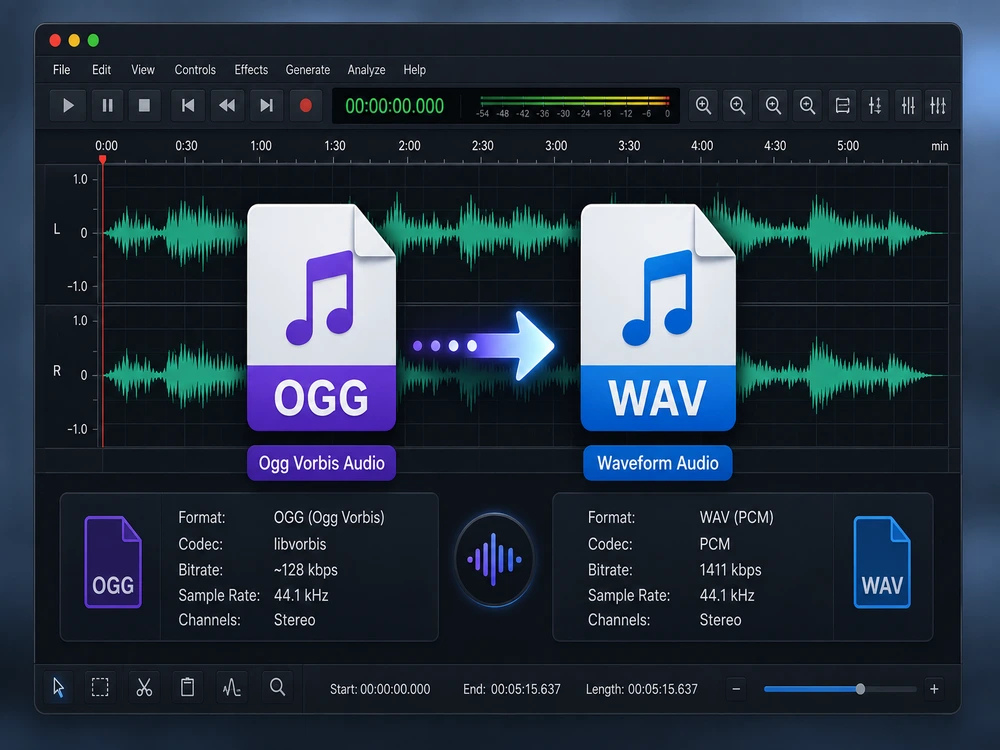Skip to the start of the track
Image resolution: width=1000 pixels, height=750 pixels.
pos(188,105)
